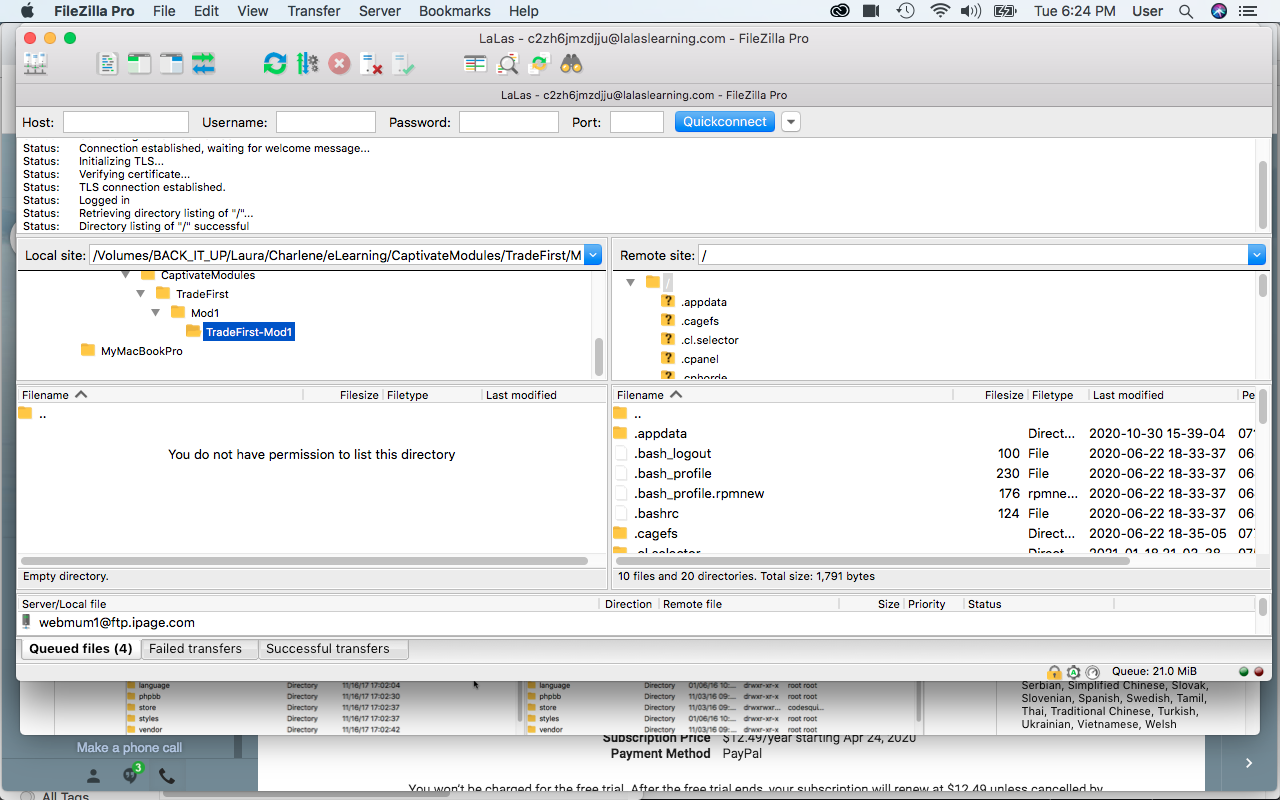Open Notification Center list icon
Viewport: 1280px width, 800px height.
(x=1248, y=11)
